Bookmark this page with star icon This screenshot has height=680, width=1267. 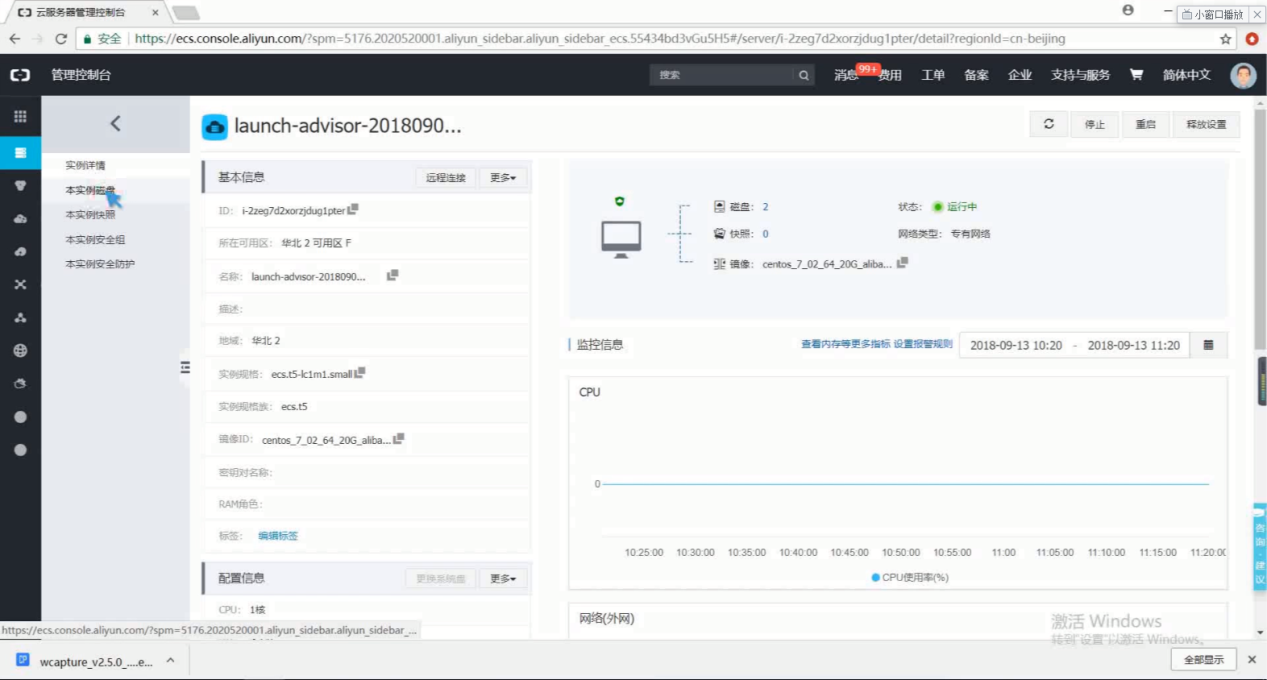[x=1226, y=39]
